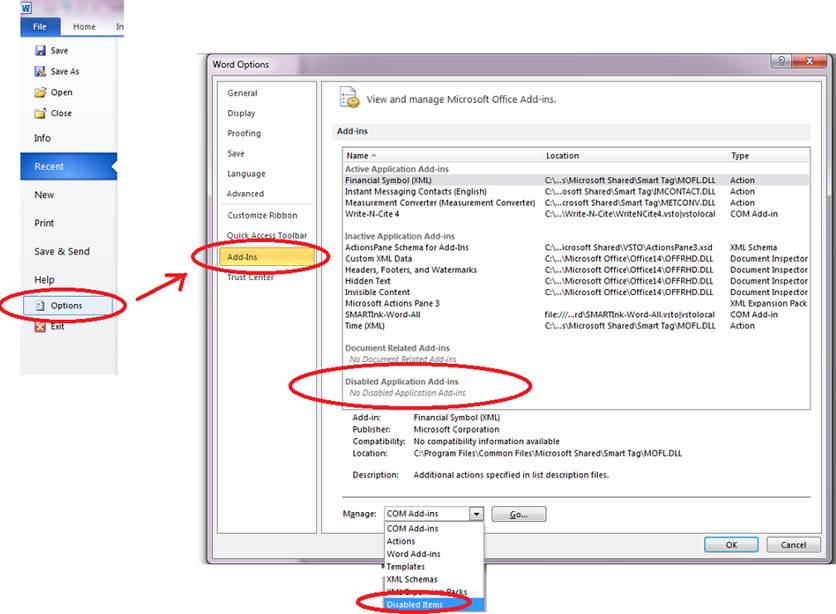Image resolution: width=836 pixels, height=614 pixels.
Task: Select Recent in the backstage menu
Action: [x=68, y=166]
